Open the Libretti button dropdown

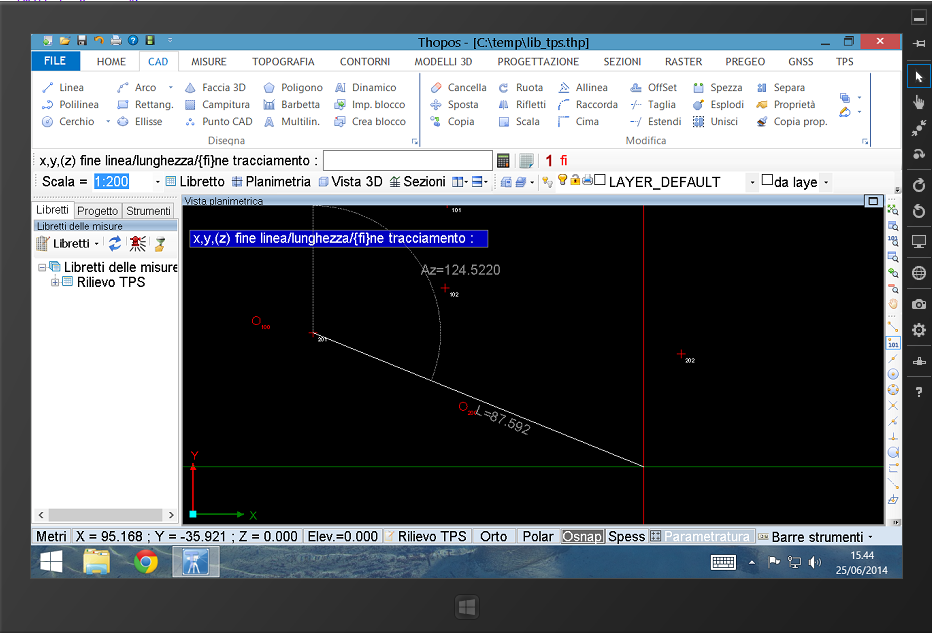click(96, 244)
